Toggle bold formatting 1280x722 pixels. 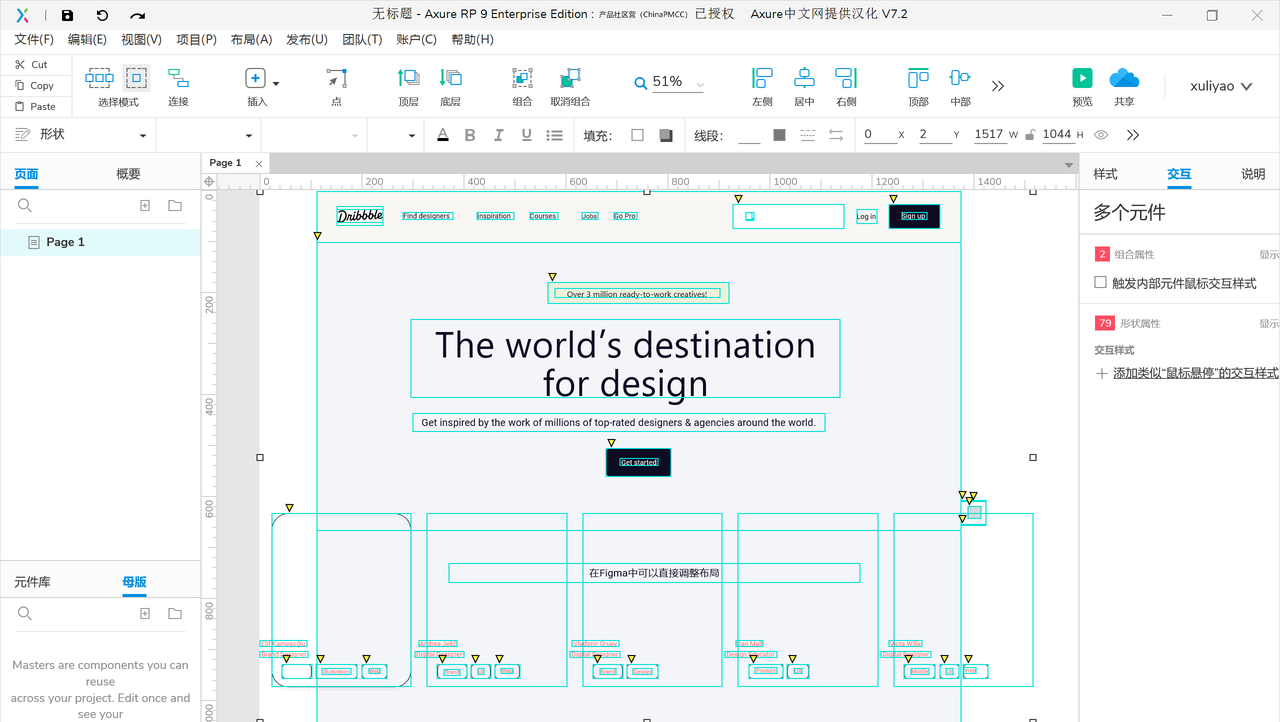pyautogui.click(x=470, y=135)
